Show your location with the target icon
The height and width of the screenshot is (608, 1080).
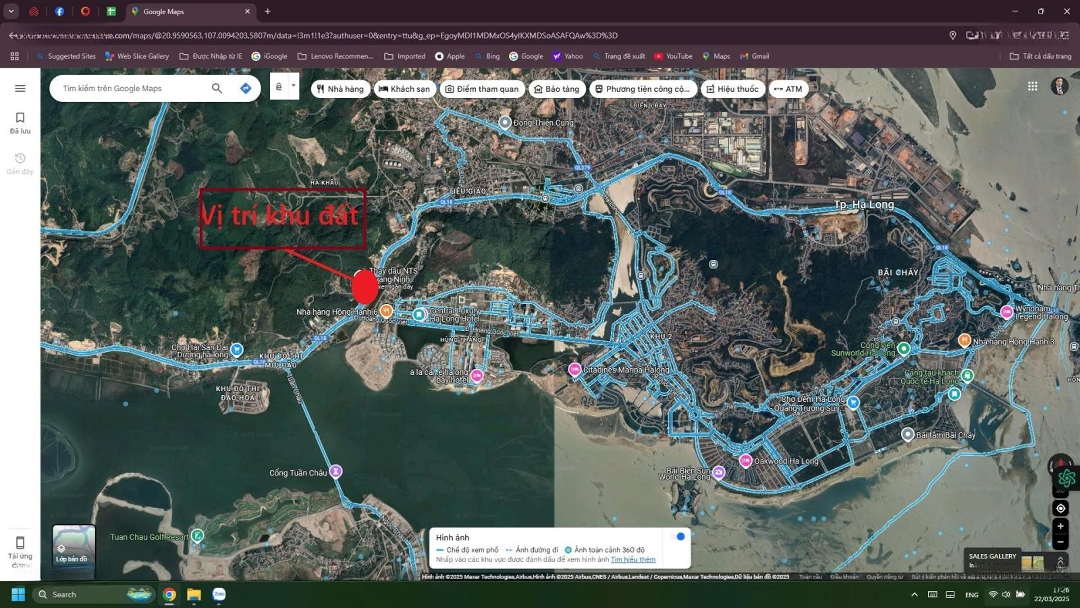point(1061,508)
